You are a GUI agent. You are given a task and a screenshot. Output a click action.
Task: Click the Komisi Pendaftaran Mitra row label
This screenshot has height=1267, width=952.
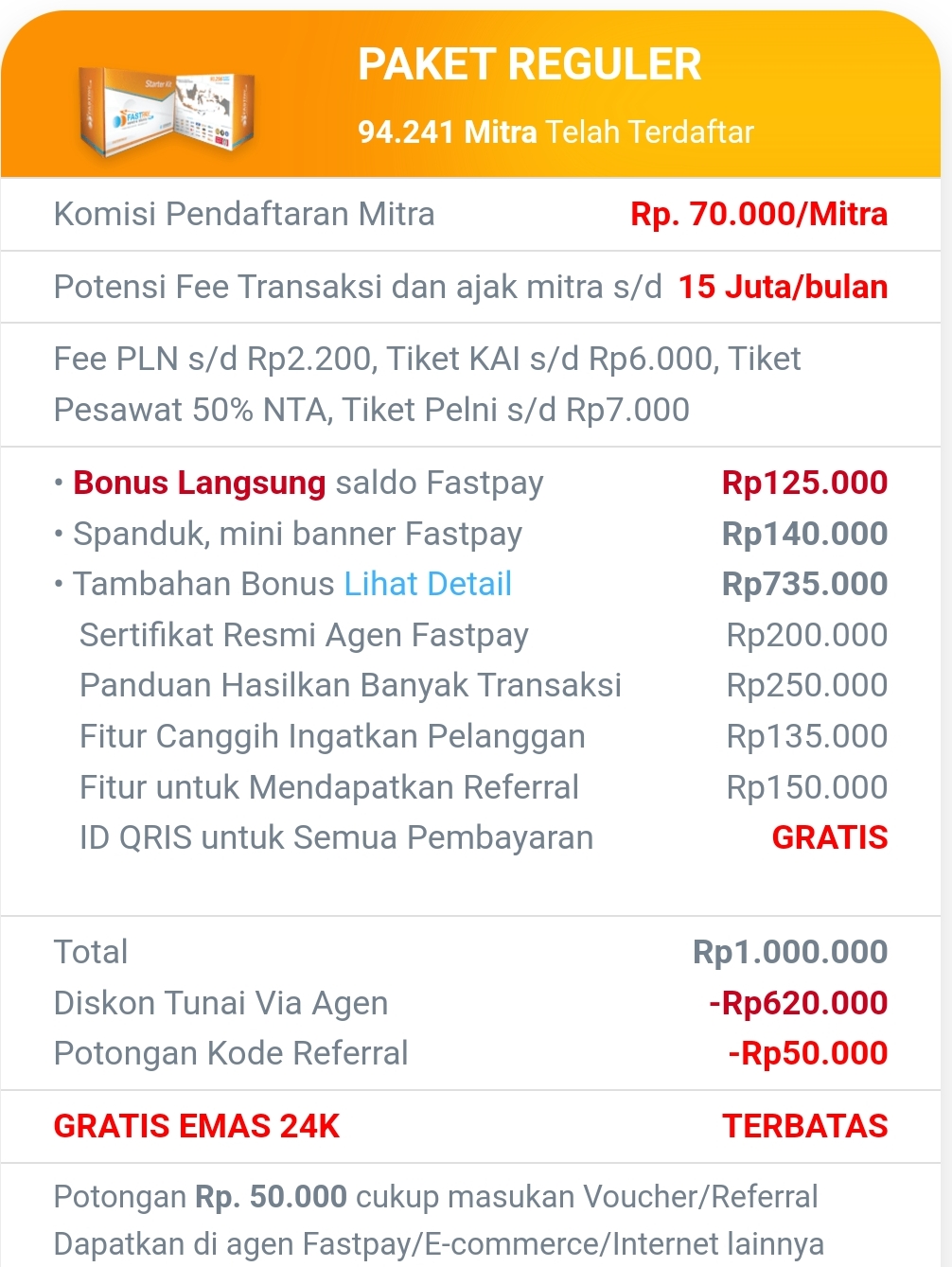click(244, 214)
